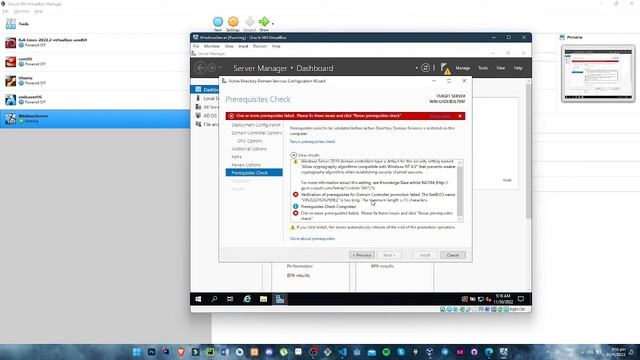Click scroll-down arrow of results list
Viewport: 640px width, 360px height.
point(460,219)
